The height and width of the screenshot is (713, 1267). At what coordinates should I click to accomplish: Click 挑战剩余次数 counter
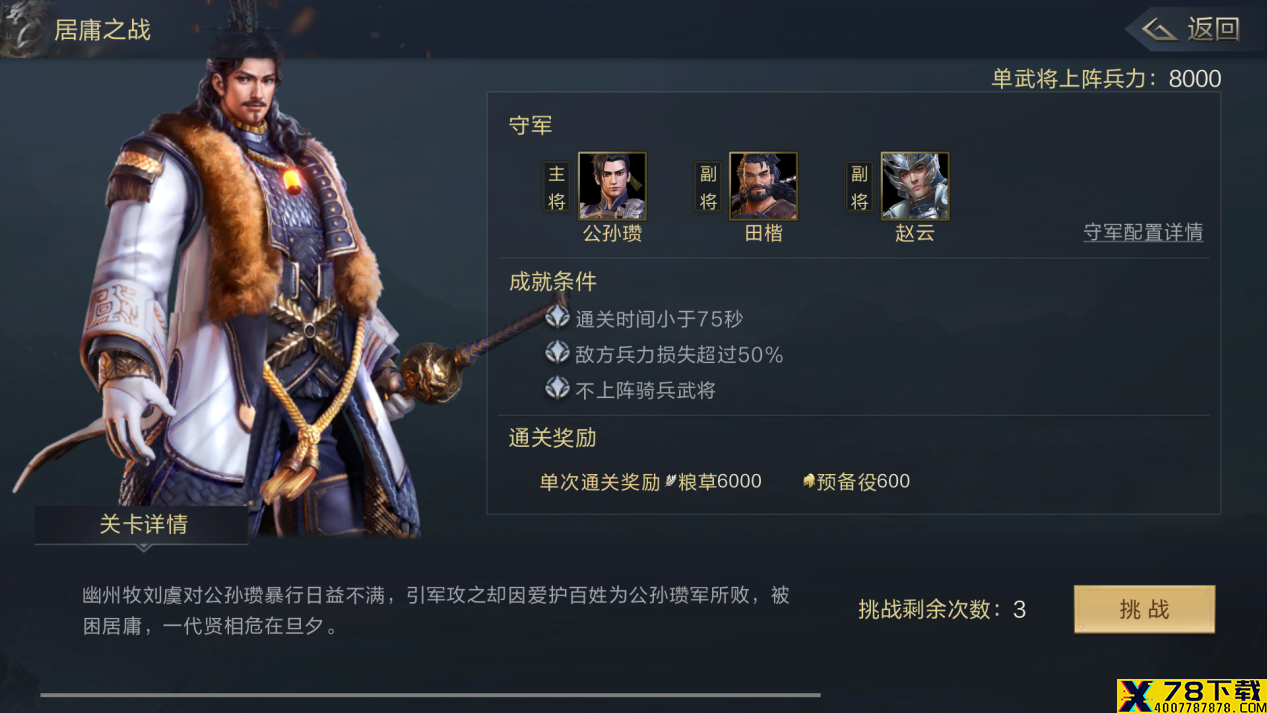pyautogui.click(x=942, y=609)
